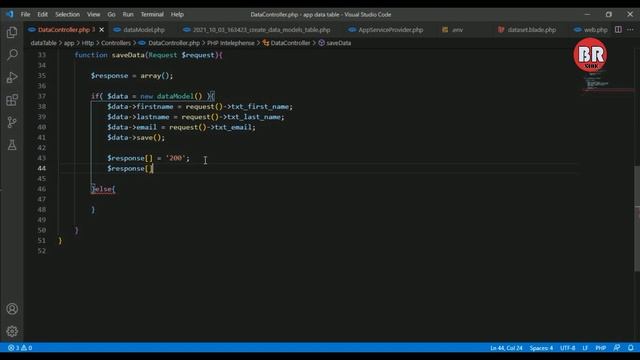Click Http in the breadcrumb
The height and width of the screenshot is (360, 640).
click(87, 43)
